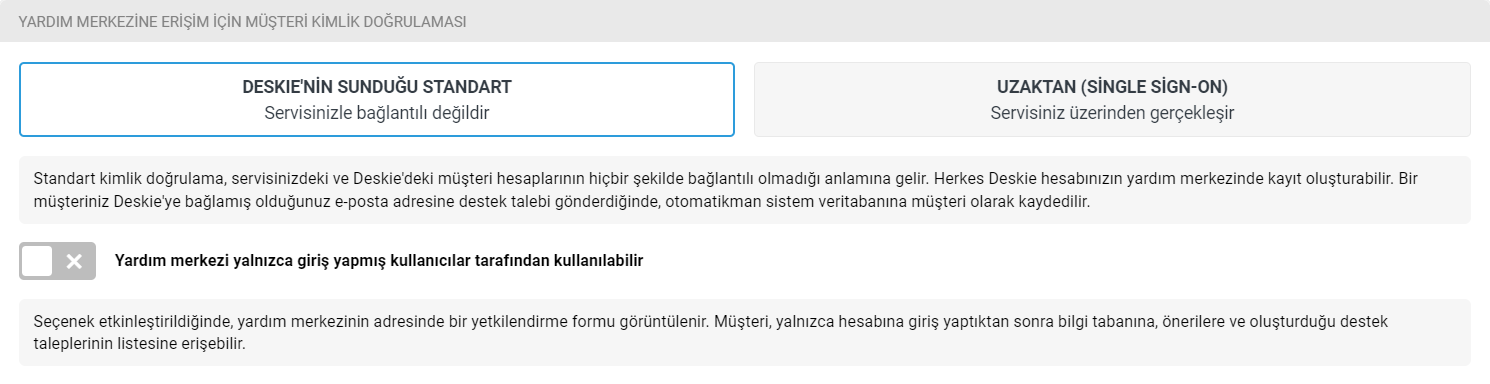Click the gray Single Sign-On authentication card
This screenshot has height=384, width=1490.
coord(1112,99)
